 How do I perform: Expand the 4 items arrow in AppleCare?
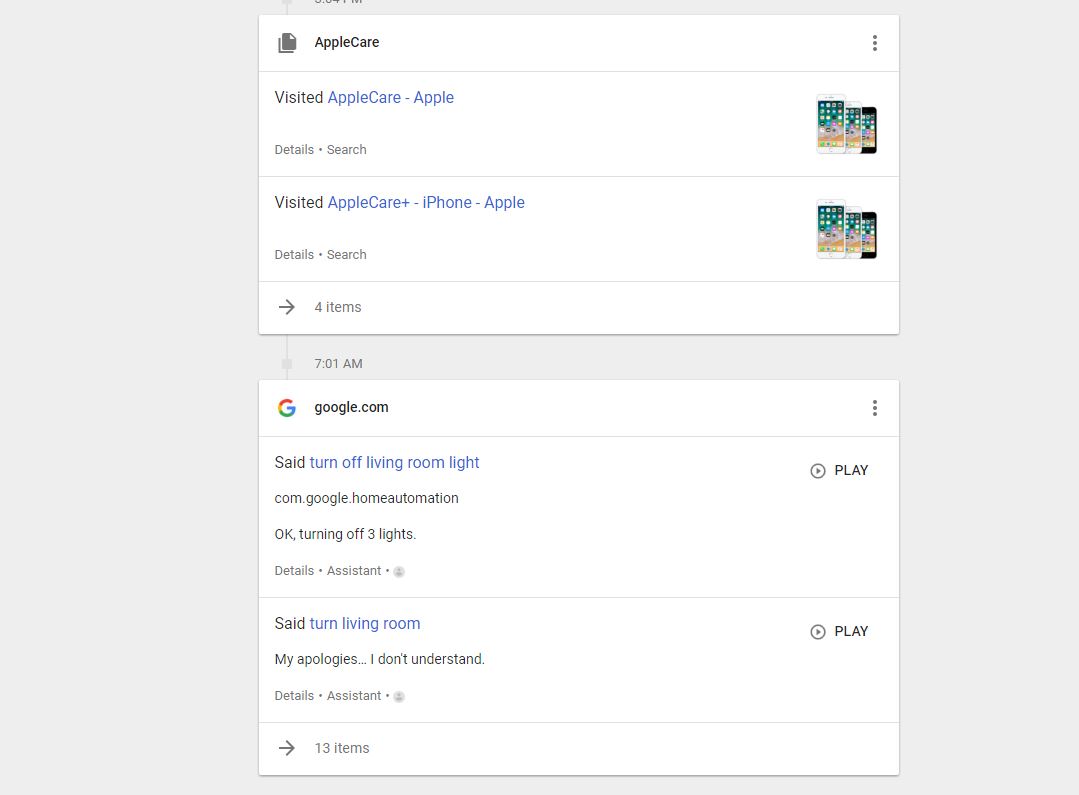click(x=287, y=307)
